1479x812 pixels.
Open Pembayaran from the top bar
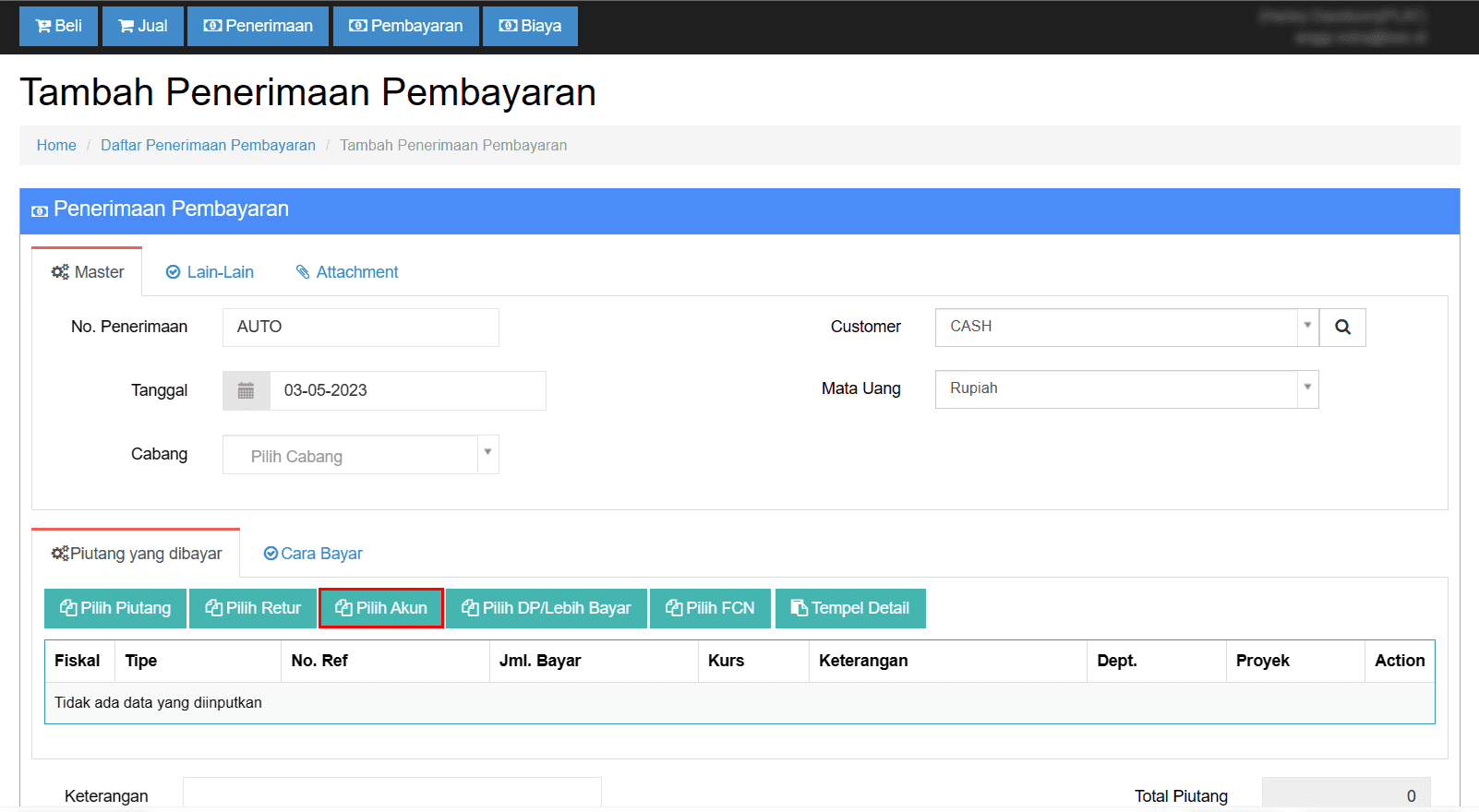pyautogui.click(x=405, y=26)
